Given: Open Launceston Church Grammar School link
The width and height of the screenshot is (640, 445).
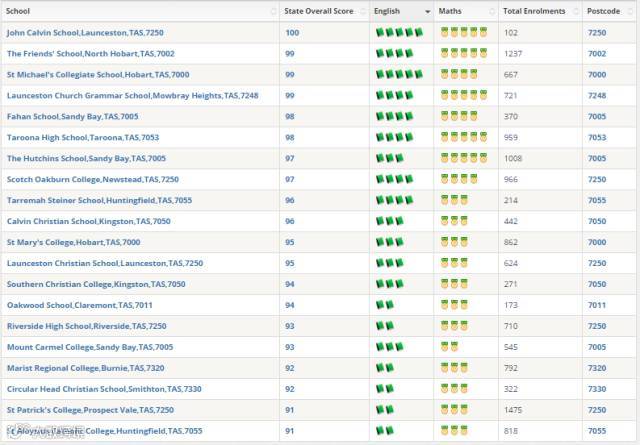Looking at the screenshot, I should click(x=133, y=96).
